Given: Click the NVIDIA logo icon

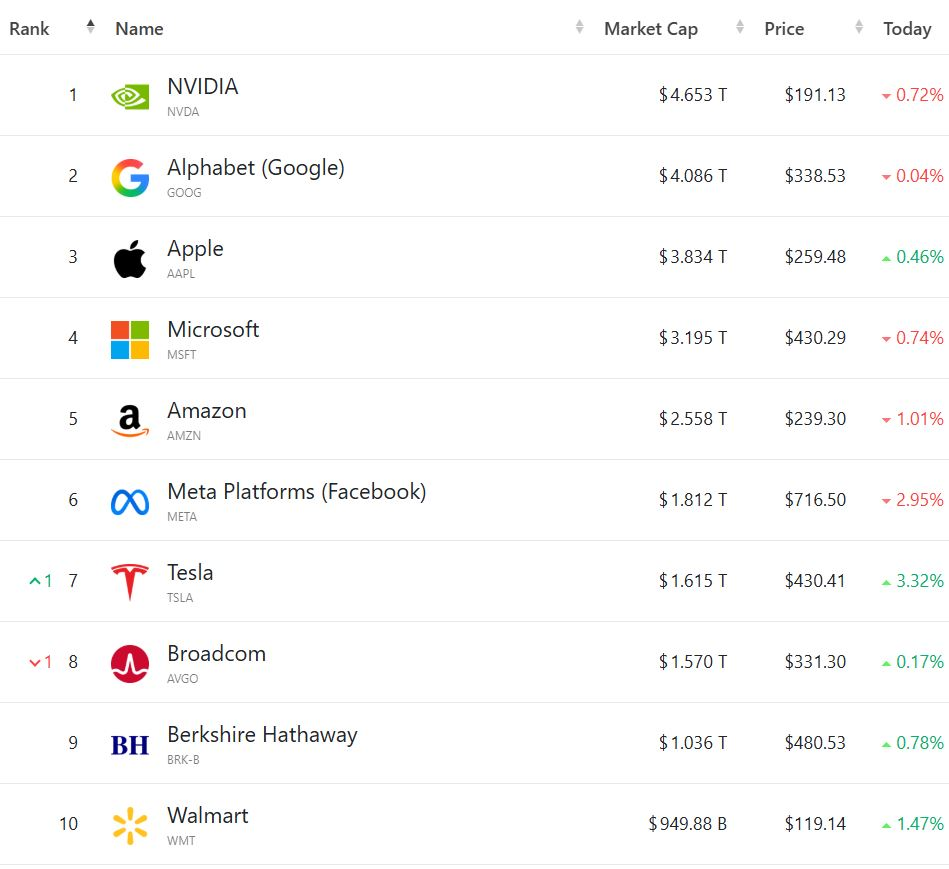Looking at the screenshot, I should [x=130, y=96].
